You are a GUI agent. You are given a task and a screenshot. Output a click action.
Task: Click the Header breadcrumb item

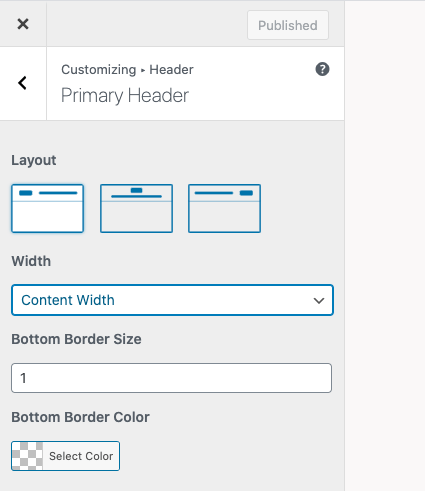(171, 70)
